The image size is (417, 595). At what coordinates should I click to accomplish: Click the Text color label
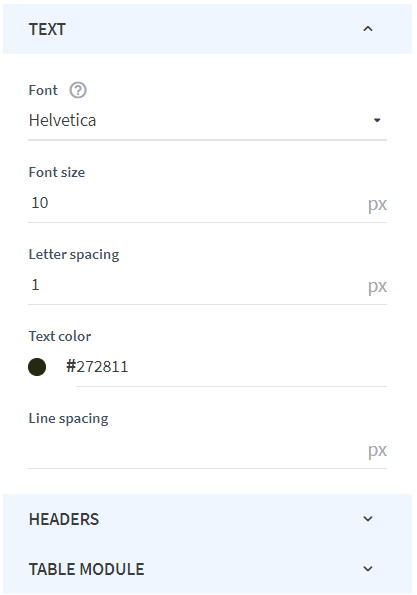pyautogui.click(x=60, y=336)
